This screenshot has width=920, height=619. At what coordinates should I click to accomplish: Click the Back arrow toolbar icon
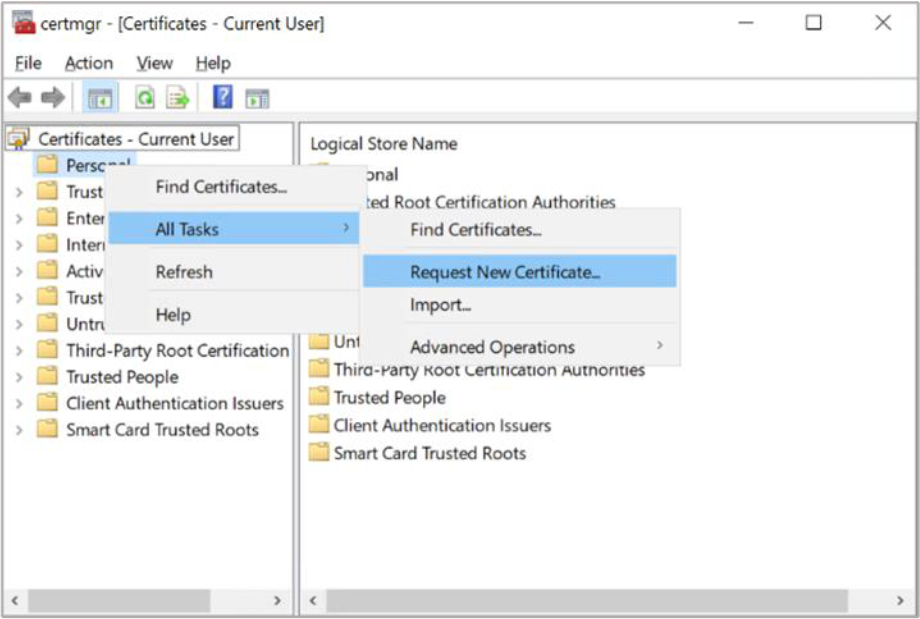tap(18, 98)
